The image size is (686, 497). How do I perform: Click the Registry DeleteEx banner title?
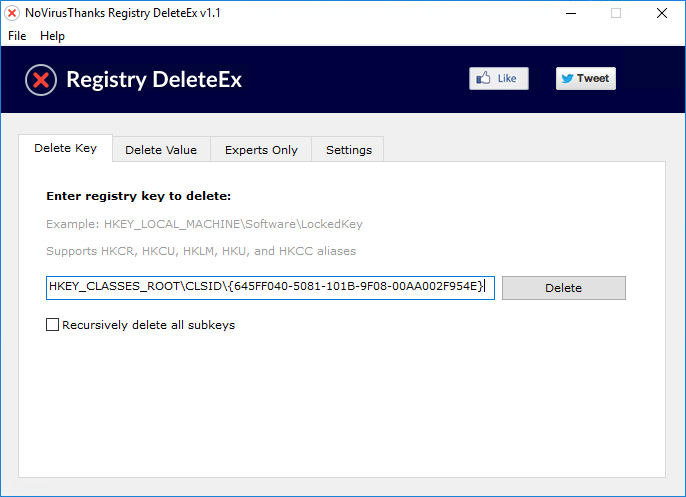coord(154,80)
